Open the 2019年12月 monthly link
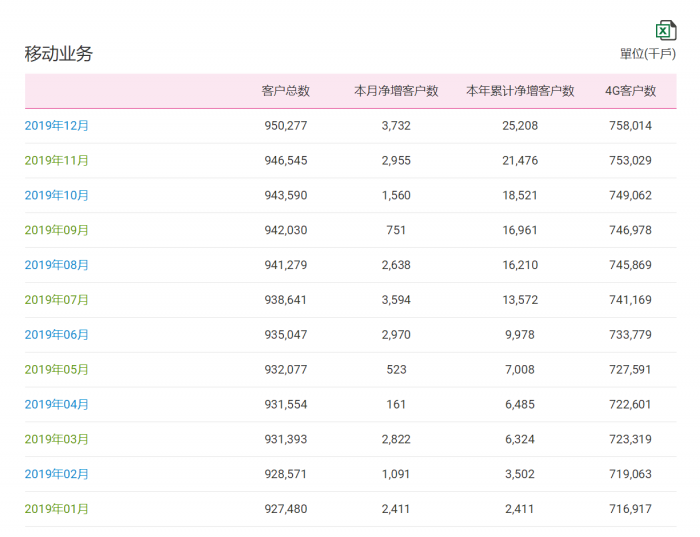Screen dimensions: 700x537 click(57, 126)
